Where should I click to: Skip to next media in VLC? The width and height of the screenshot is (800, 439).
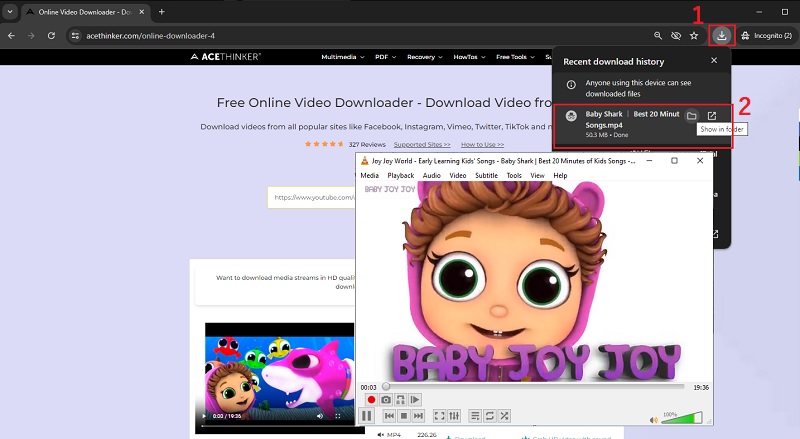click(x=418, y=416)
